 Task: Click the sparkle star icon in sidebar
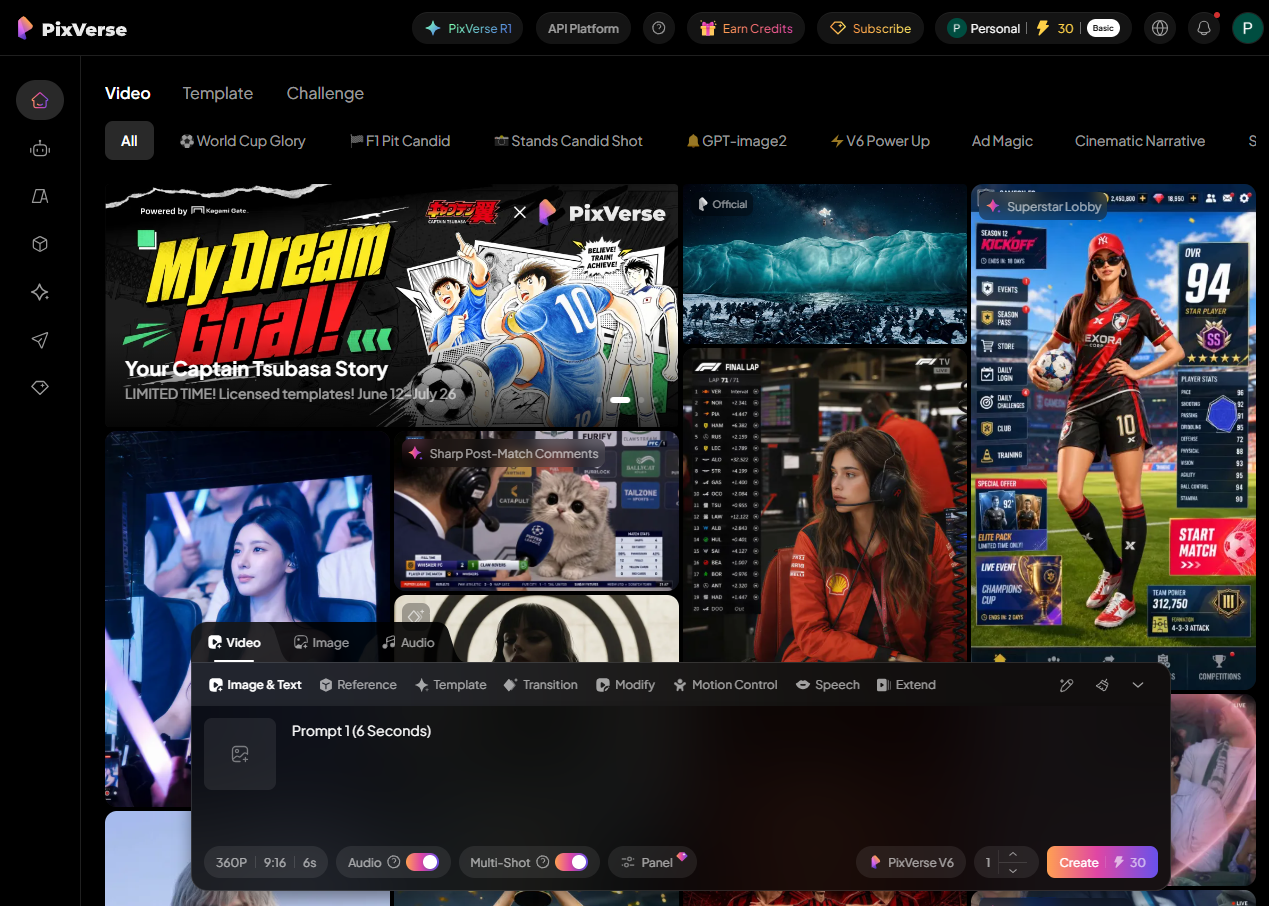coord(40,292)
